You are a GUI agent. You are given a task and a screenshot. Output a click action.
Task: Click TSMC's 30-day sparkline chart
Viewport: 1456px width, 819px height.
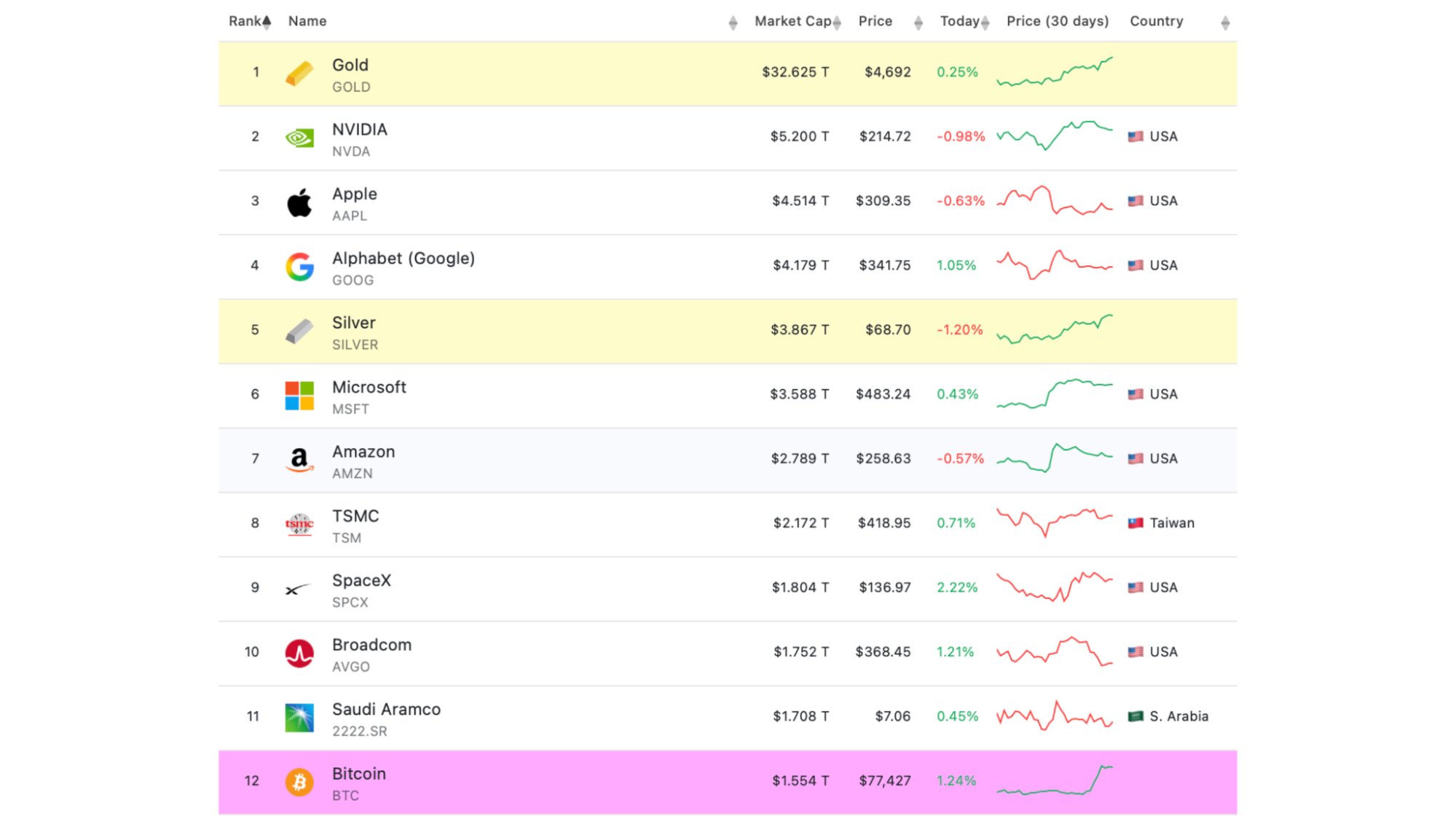(x=1055, y=522)
